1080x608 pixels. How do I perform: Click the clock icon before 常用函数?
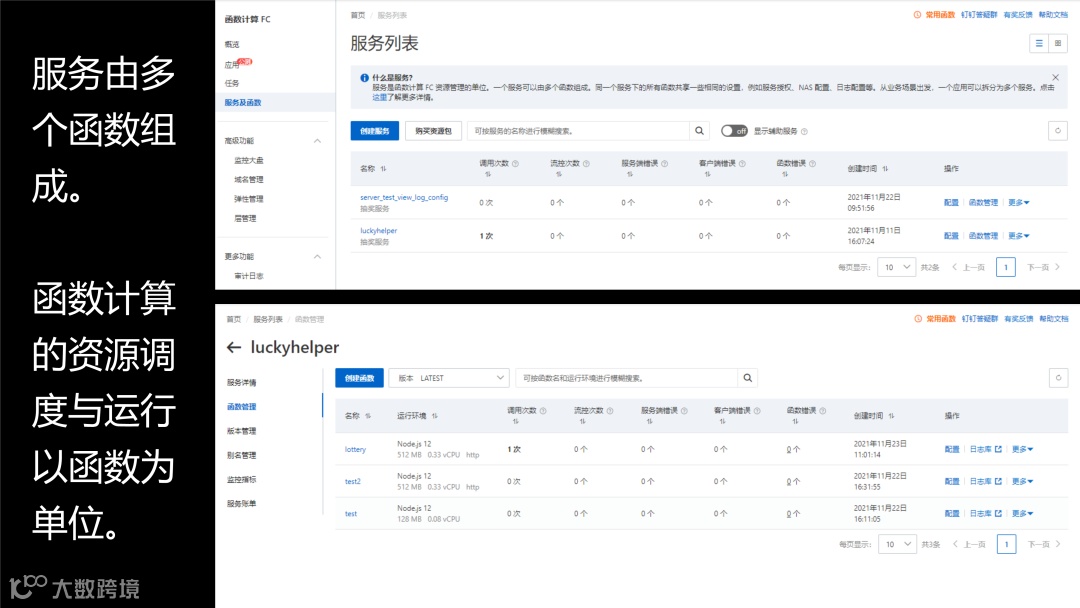(917, 15)
